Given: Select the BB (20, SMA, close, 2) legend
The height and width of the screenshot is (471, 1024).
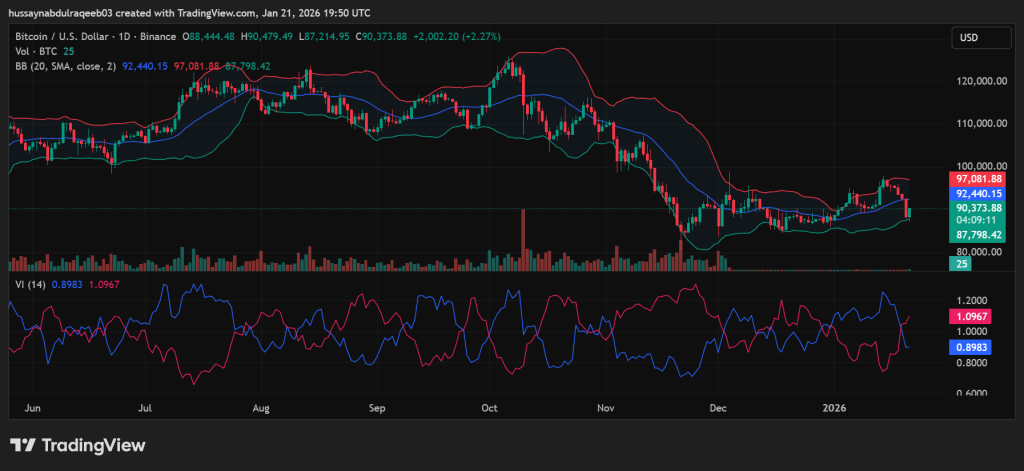Looking at the screenshot, I should [x=60, y=65].
